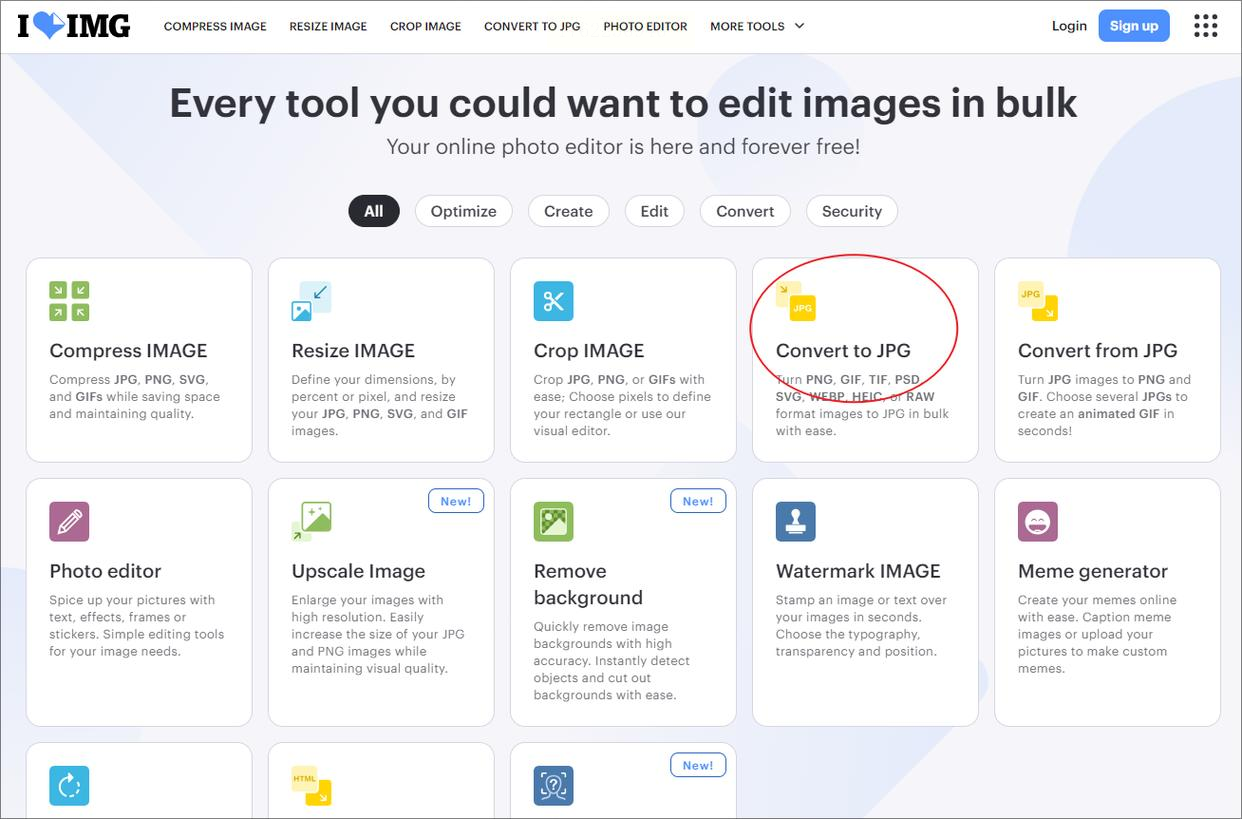Open PHOTO EDITOR in the top menu
Screen dimensions: 1242x819
pos(645,26)
